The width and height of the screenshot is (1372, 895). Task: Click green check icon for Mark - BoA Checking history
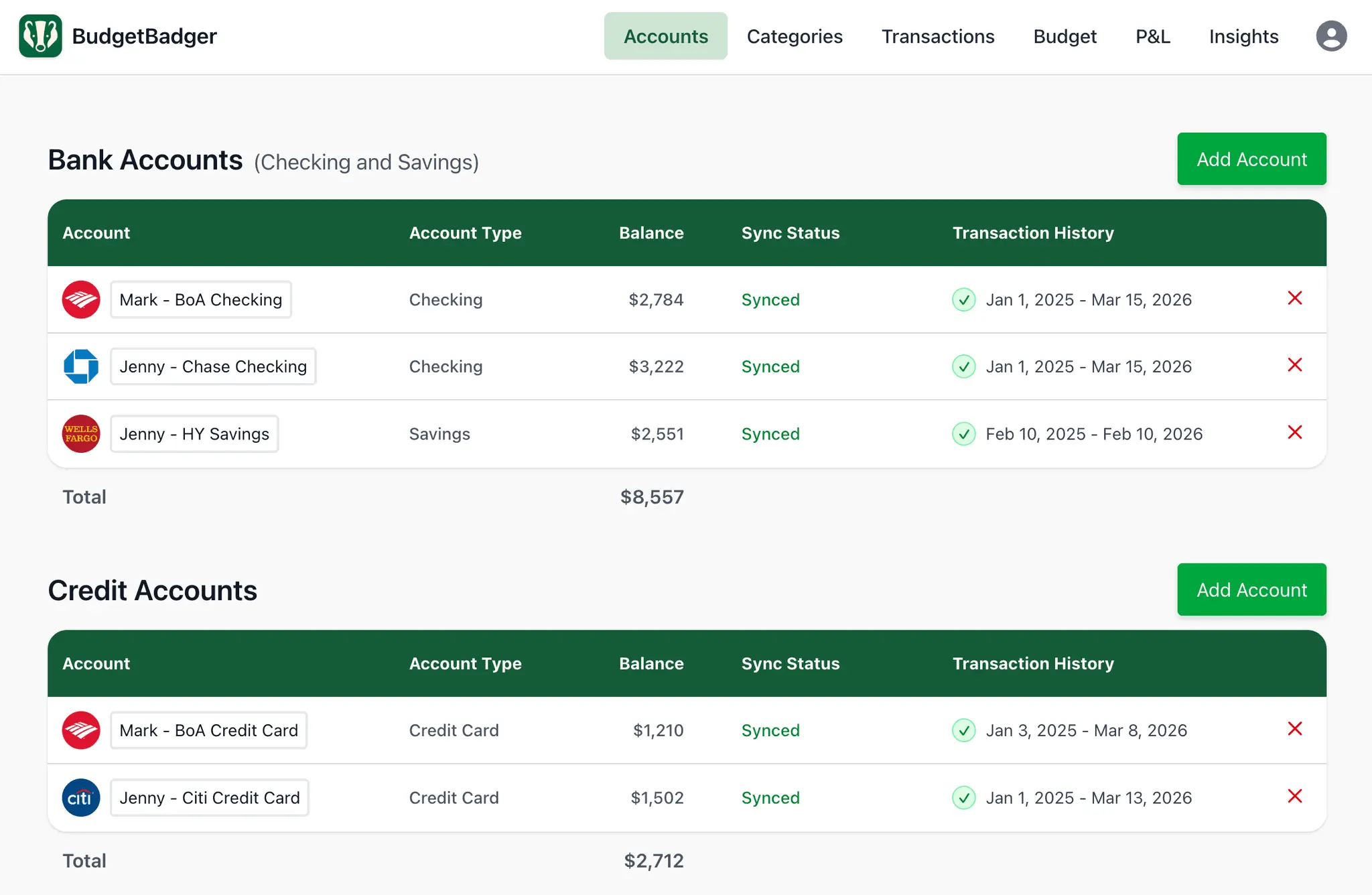(963, 299)
